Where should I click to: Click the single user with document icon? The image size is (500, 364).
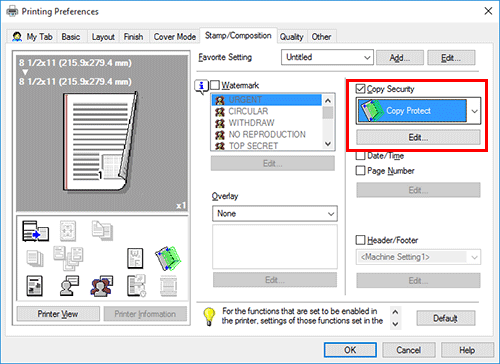point(69,286)
